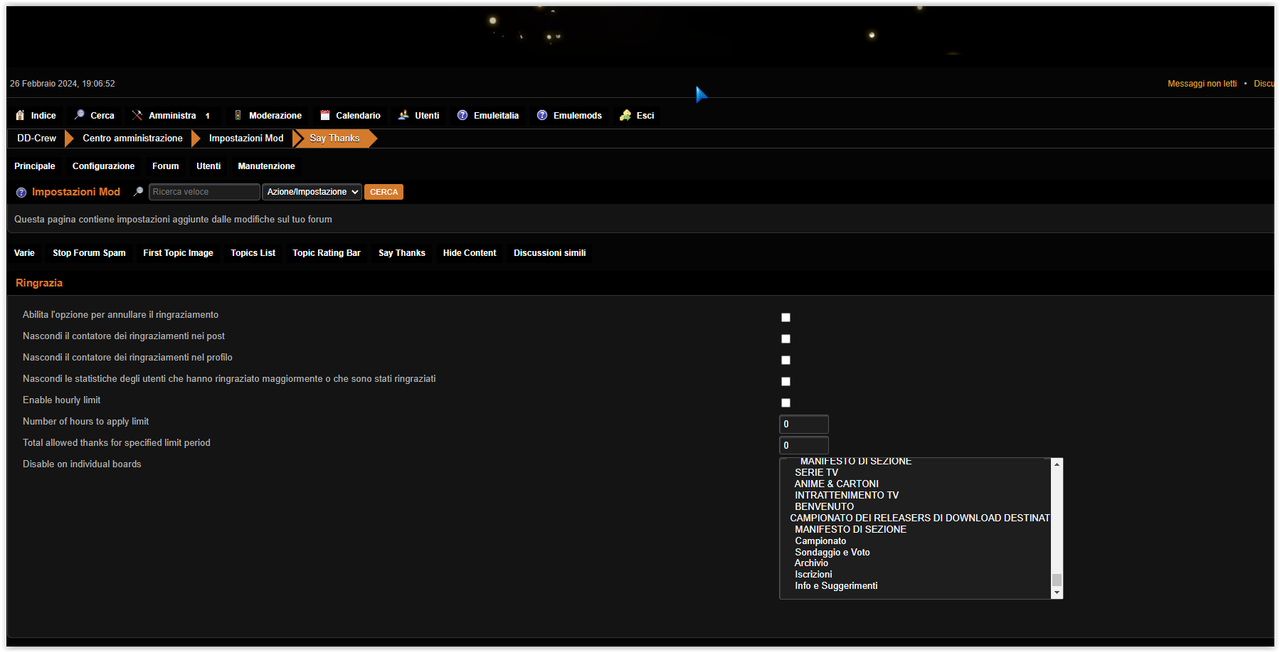Image resolution: width=1280 pixels, height=652 pixels.
Task: Select Sondaggio e Voto in the boards list
Action: (832, 553)
